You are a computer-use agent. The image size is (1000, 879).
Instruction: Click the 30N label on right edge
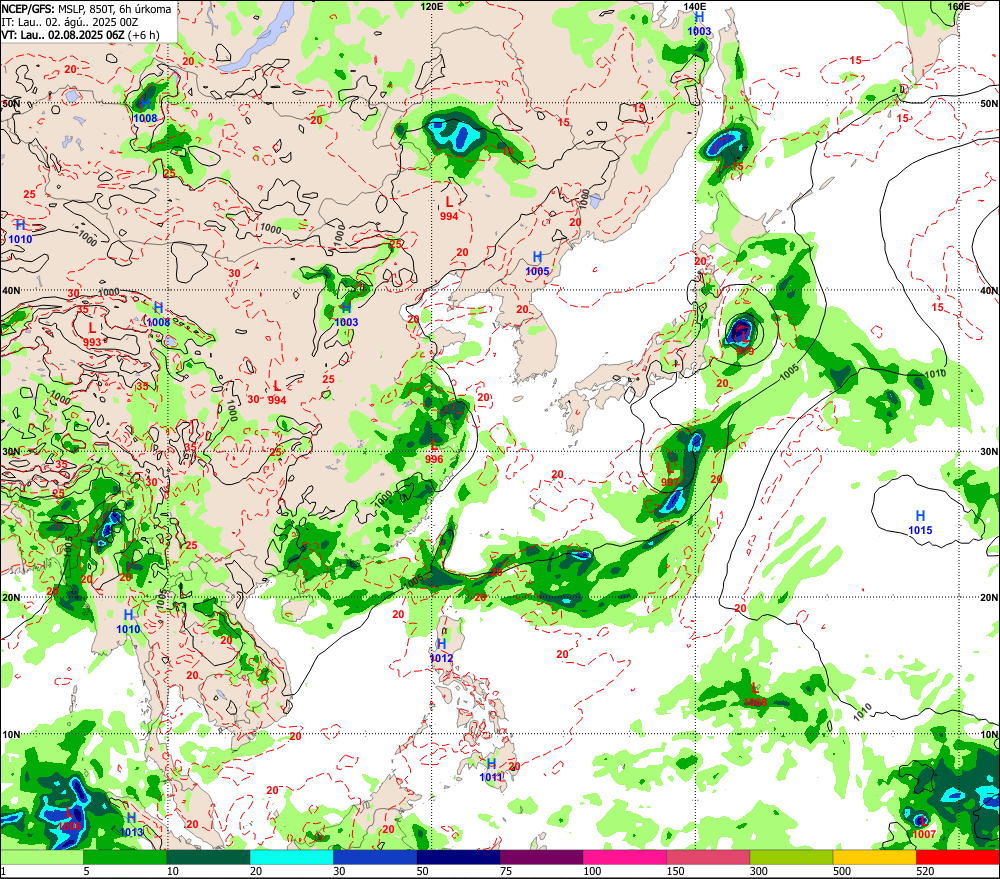pos(989,451)
